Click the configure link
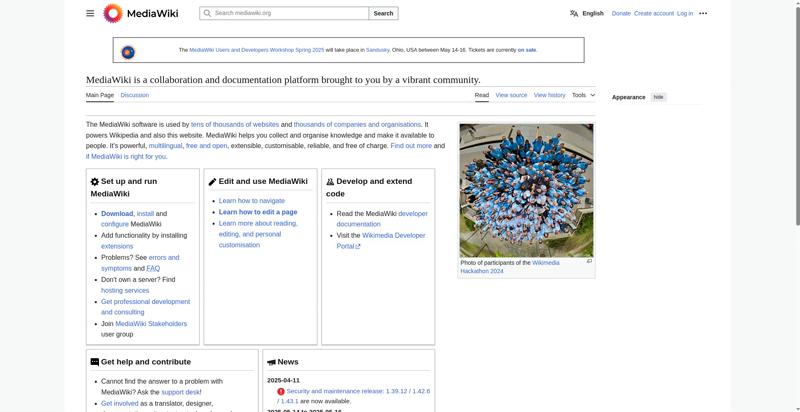This screenshot has height=412, width=800. (x=115, y=224)
